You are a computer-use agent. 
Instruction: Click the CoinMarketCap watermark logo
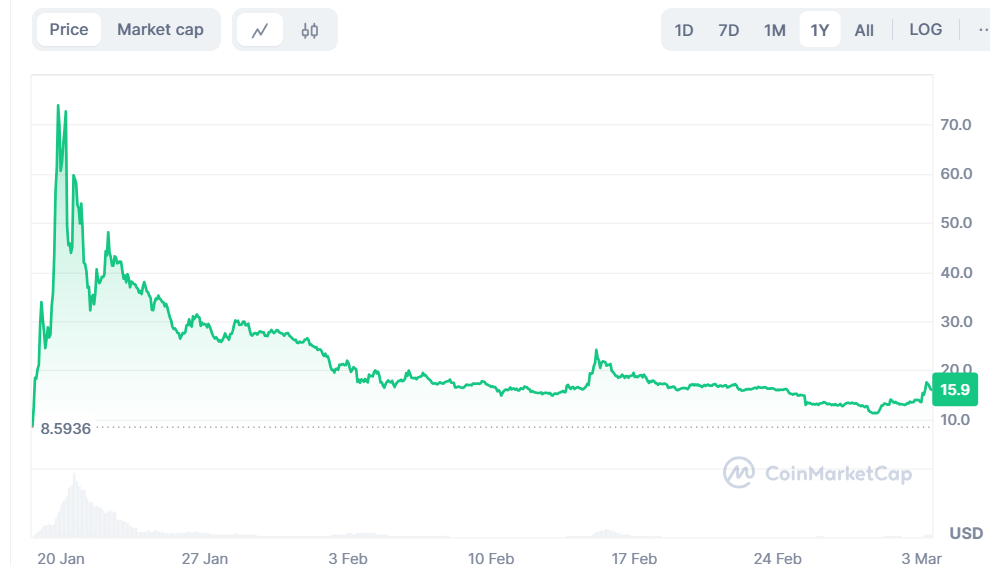(739, 473)
